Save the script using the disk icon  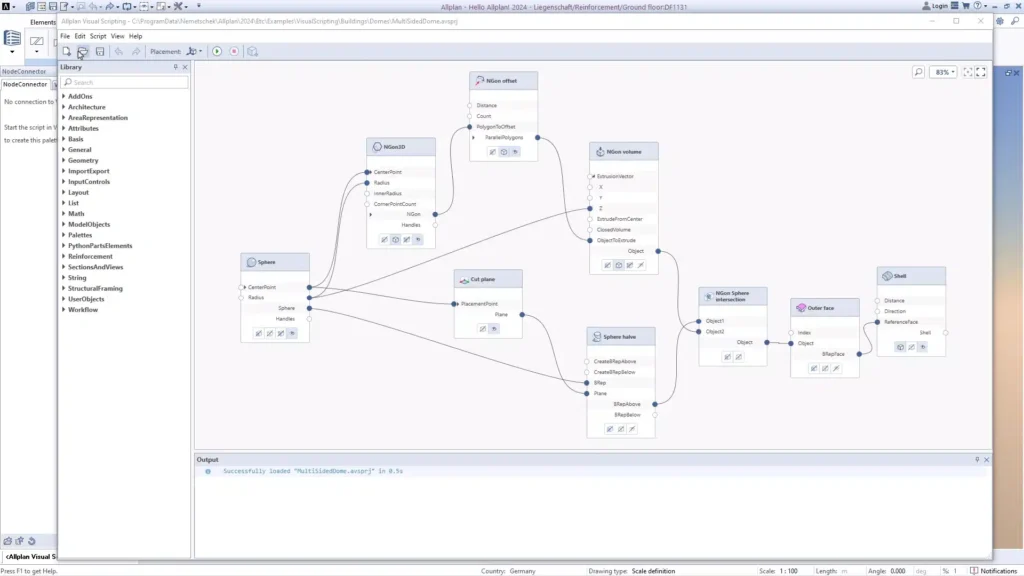100,51
